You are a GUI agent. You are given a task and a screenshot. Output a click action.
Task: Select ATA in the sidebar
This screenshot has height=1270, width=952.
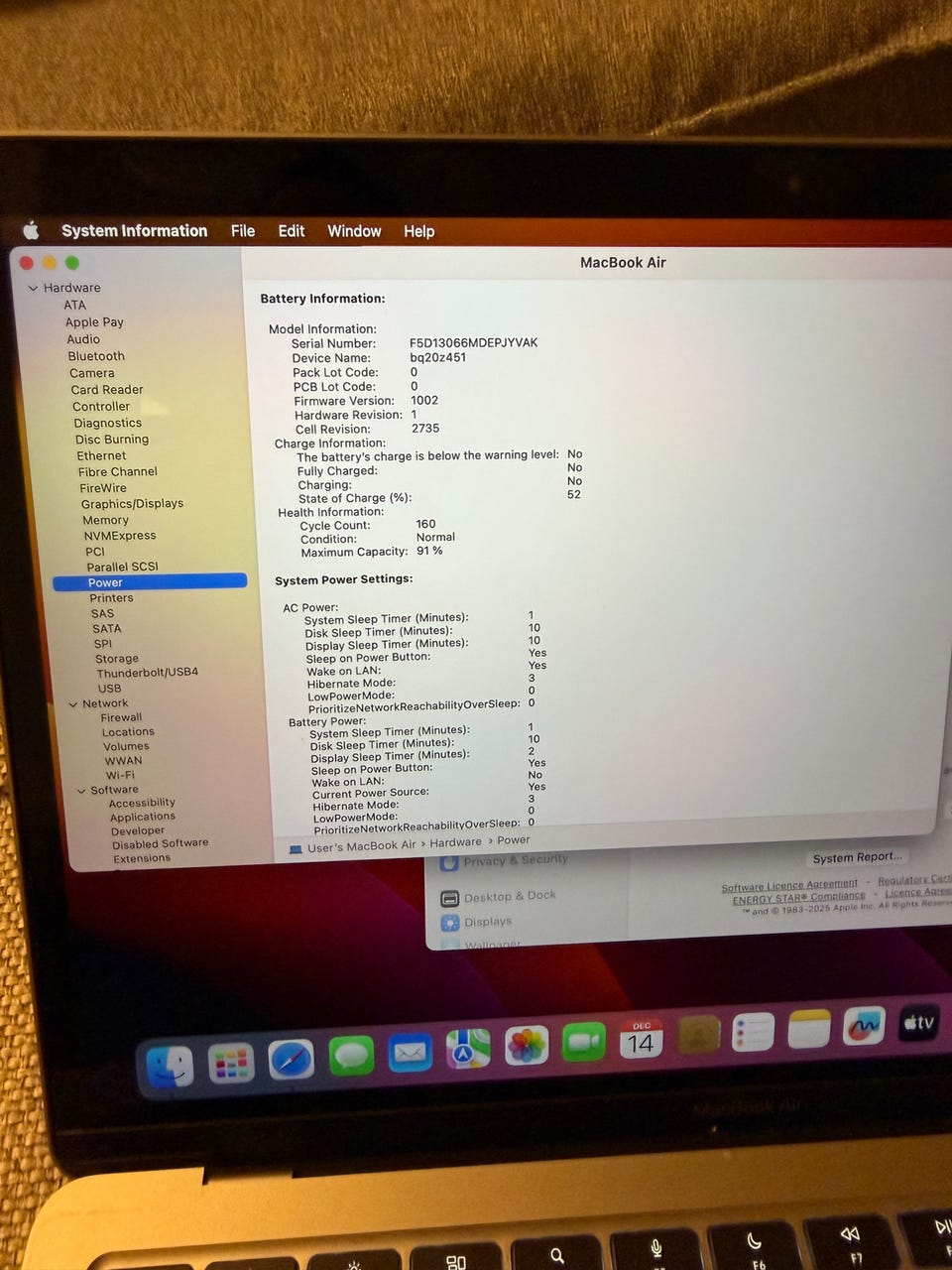click(x=75, y=306)
